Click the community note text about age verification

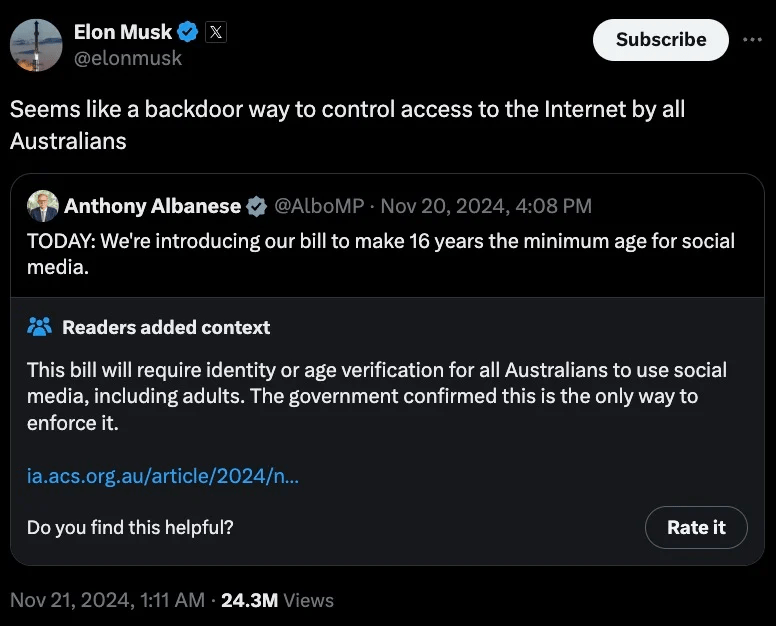(x=376, y=396)
